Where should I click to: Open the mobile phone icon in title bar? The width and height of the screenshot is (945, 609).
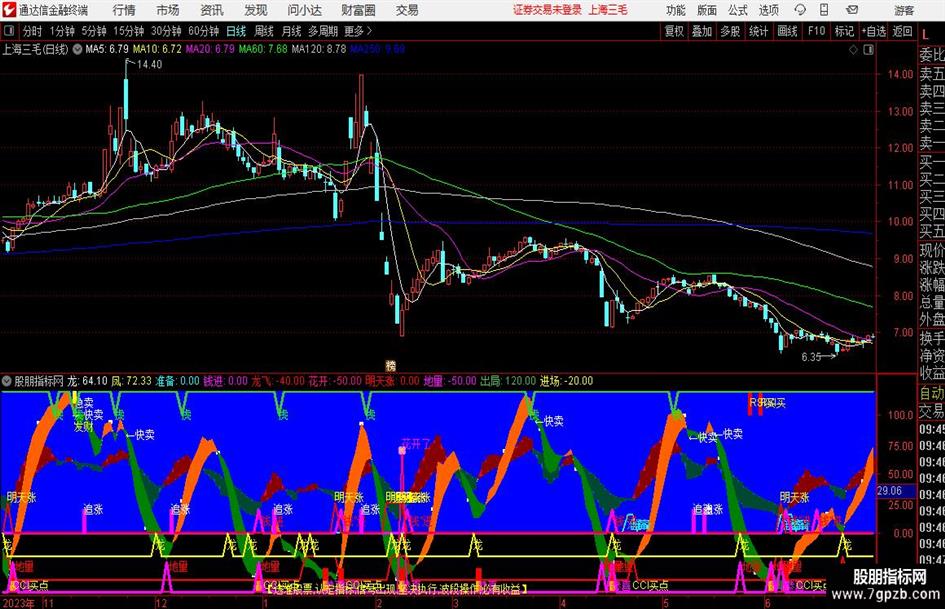click(824, 10)
